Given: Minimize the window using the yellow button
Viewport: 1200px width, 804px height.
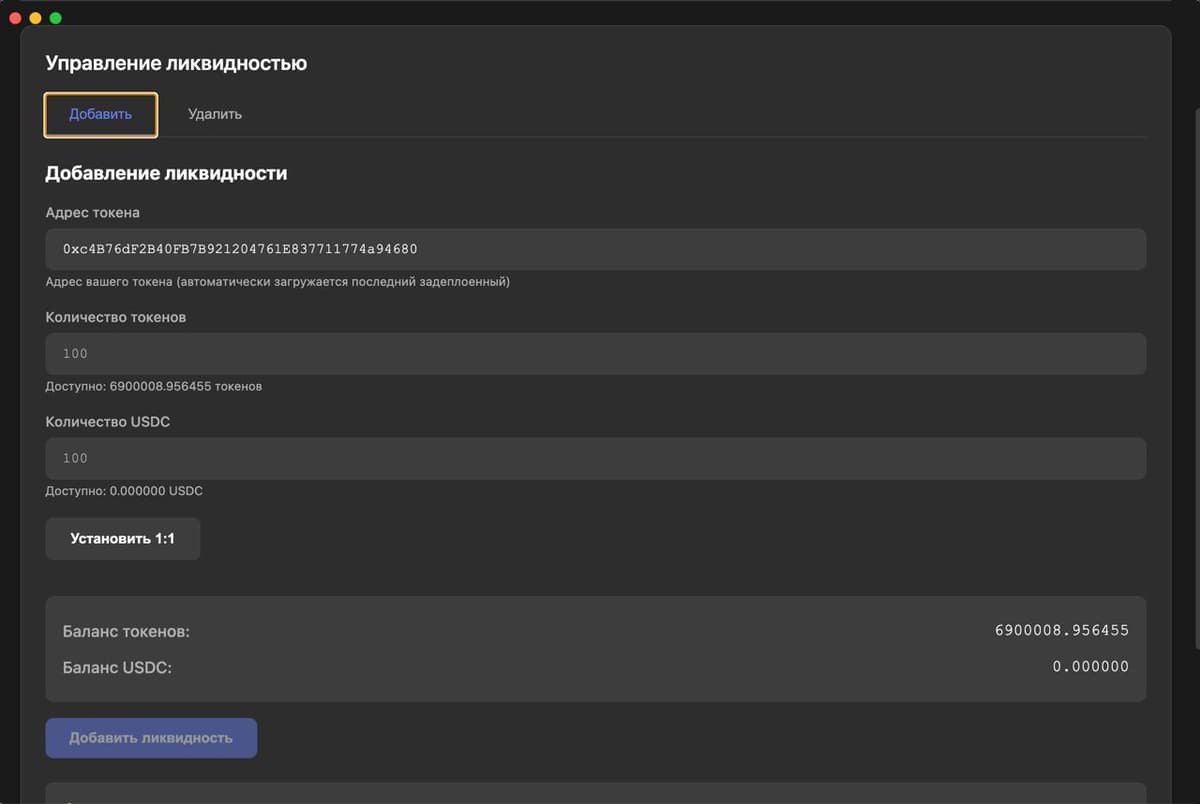Looking at the screenshot, I should [x=35, y=18].
